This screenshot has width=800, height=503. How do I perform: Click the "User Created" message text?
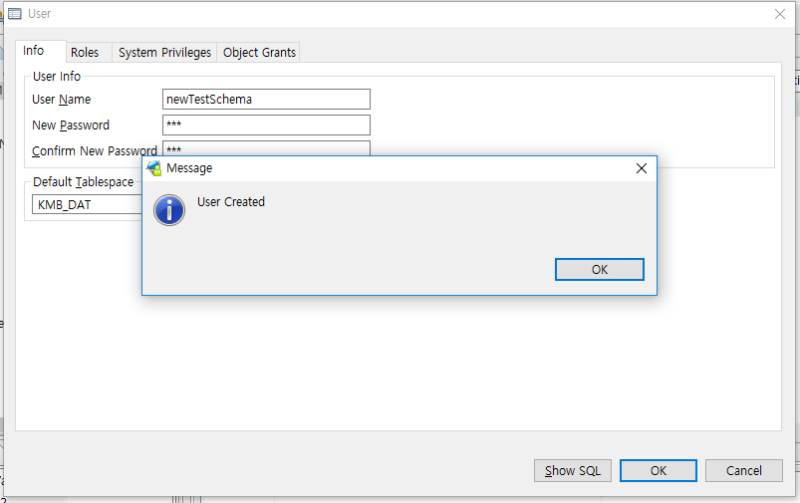point(231,202)
